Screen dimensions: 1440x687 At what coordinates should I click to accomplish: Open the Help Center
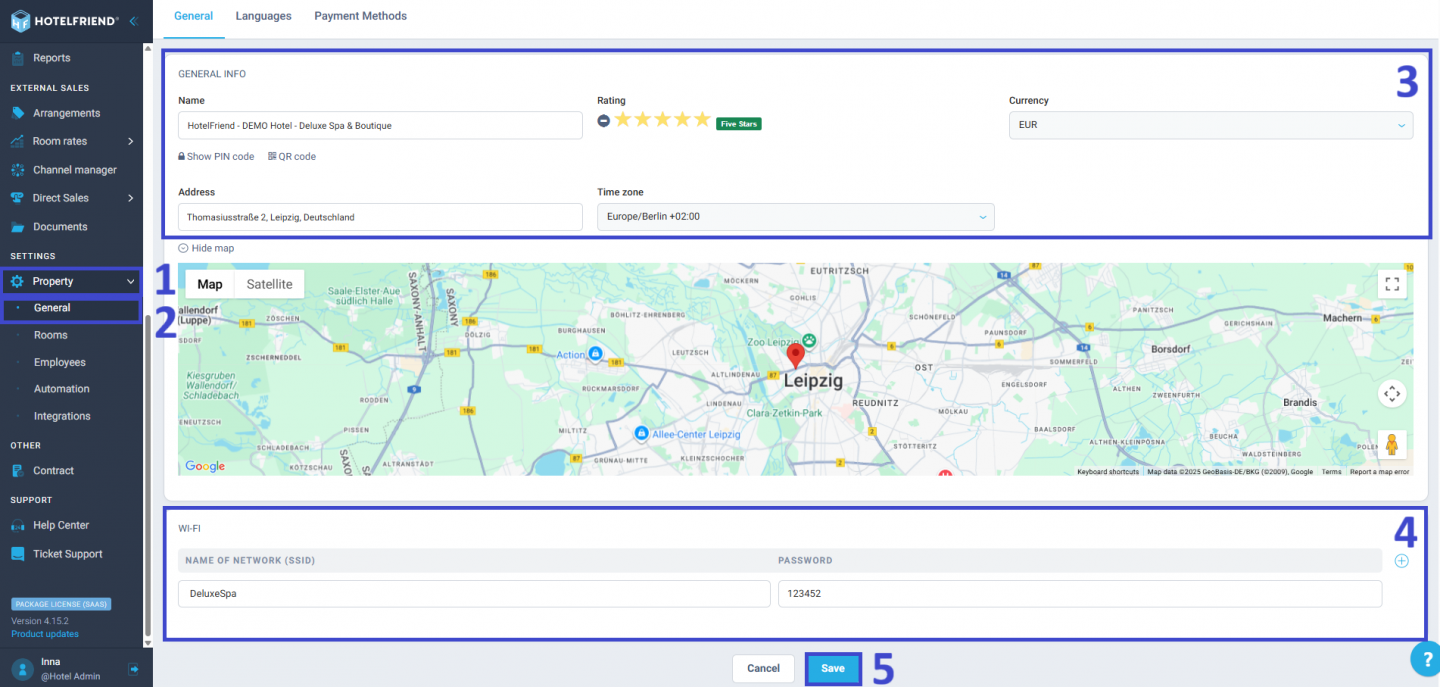pyautogui.click(x=63, y=525)
